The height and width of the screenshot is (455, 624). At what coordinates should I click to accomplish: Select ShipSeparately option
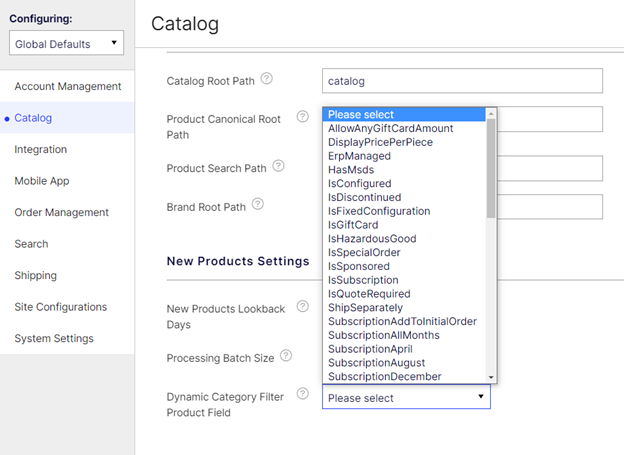[x=404, y=308]
